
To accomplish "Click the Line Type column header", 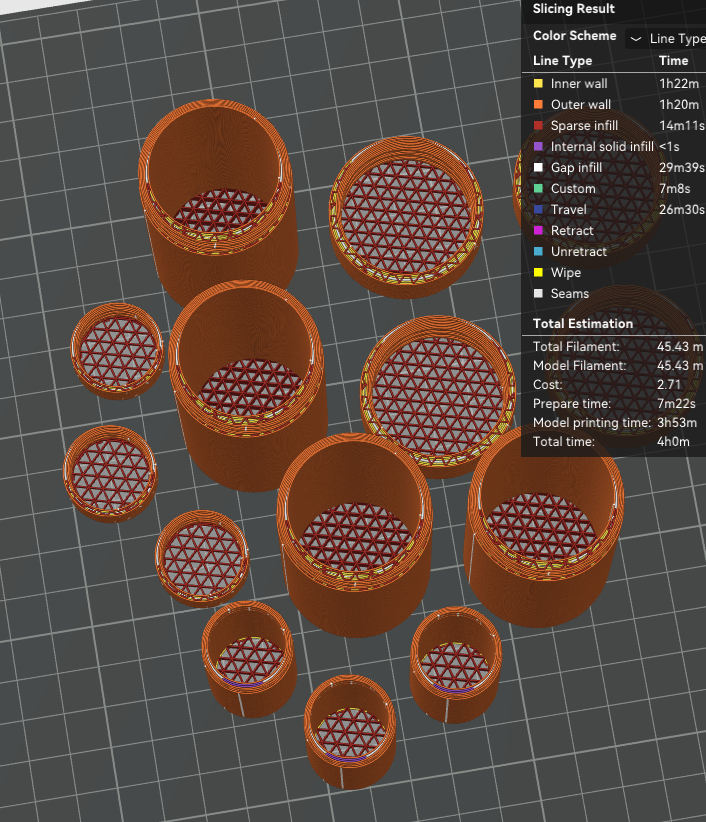I will click(562, 61).
